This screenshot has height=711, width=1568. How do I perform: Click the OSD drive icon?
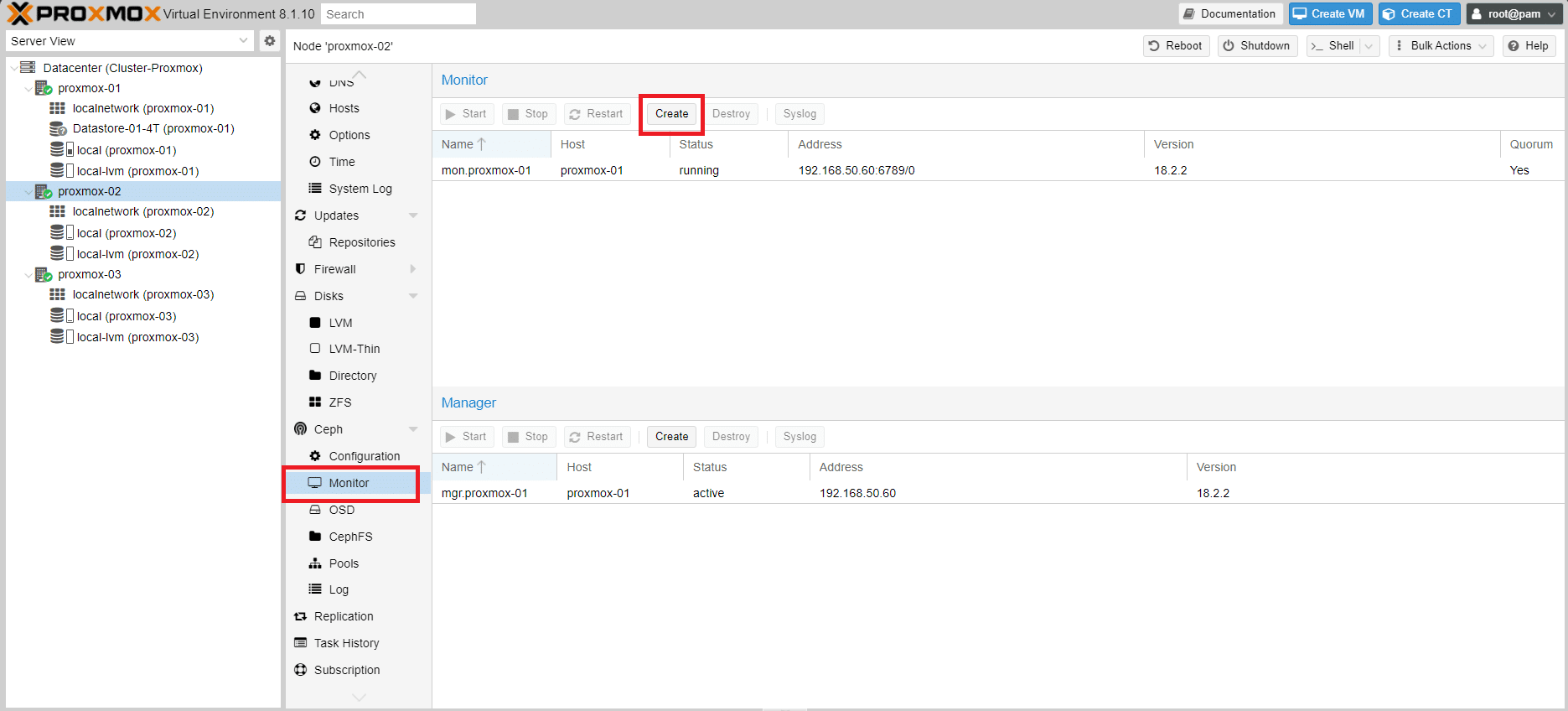tap(315, 510)
